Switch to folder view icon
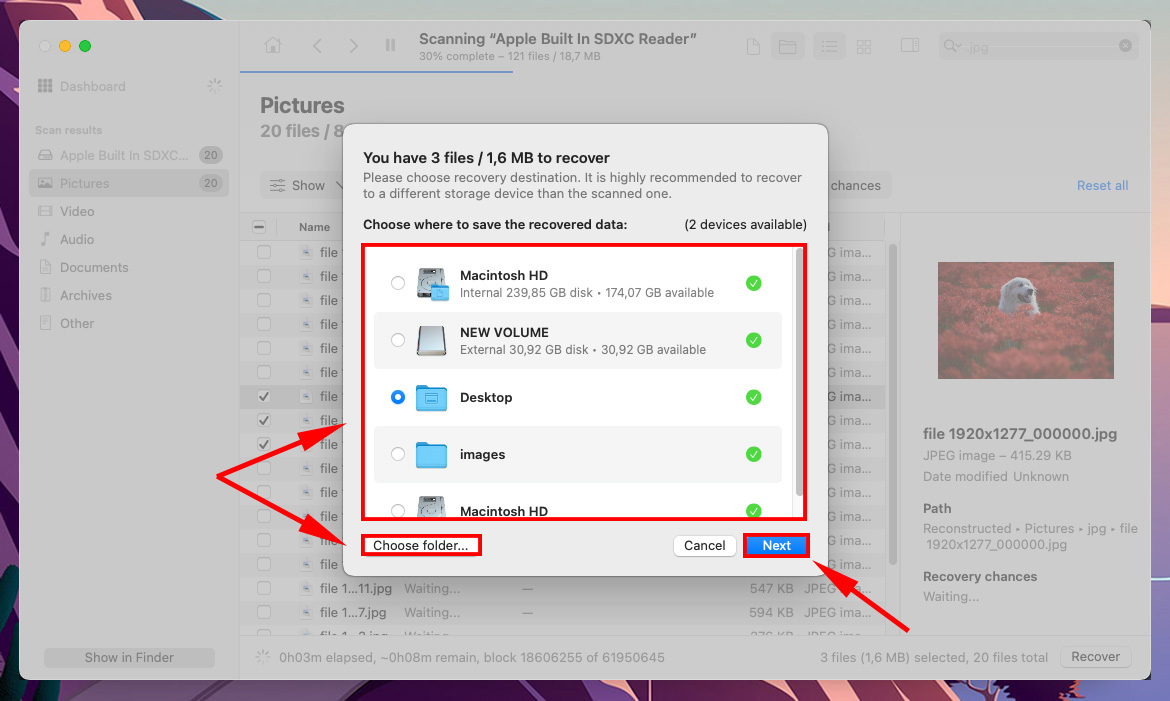Image resolution: width=1170 pixels, height=701 pixels. (x=787, y=47)
